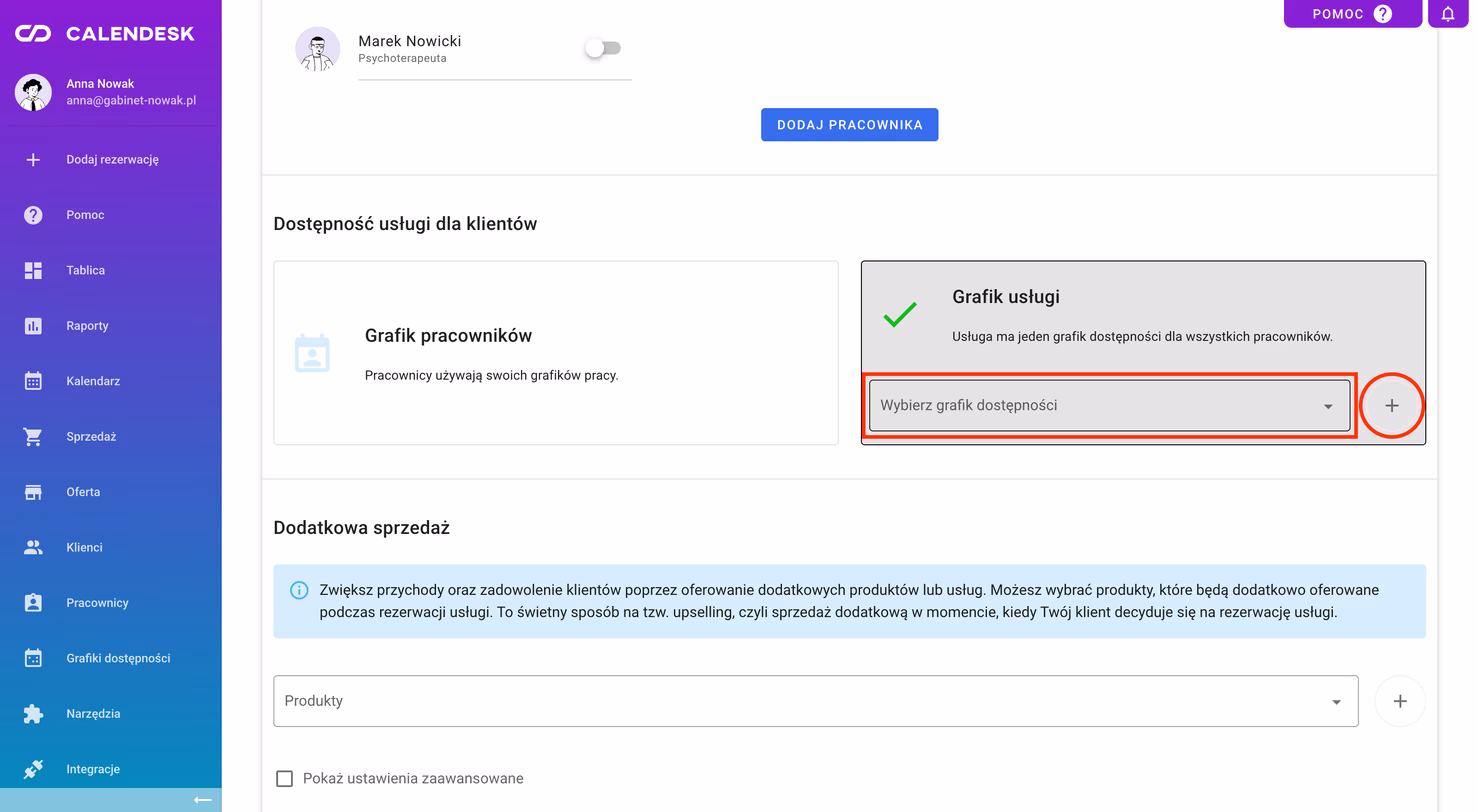Click the plus icon for Dodaj rezerwację
The width and height of the screenshot is (1478, 812).
[x=33, y=159]
